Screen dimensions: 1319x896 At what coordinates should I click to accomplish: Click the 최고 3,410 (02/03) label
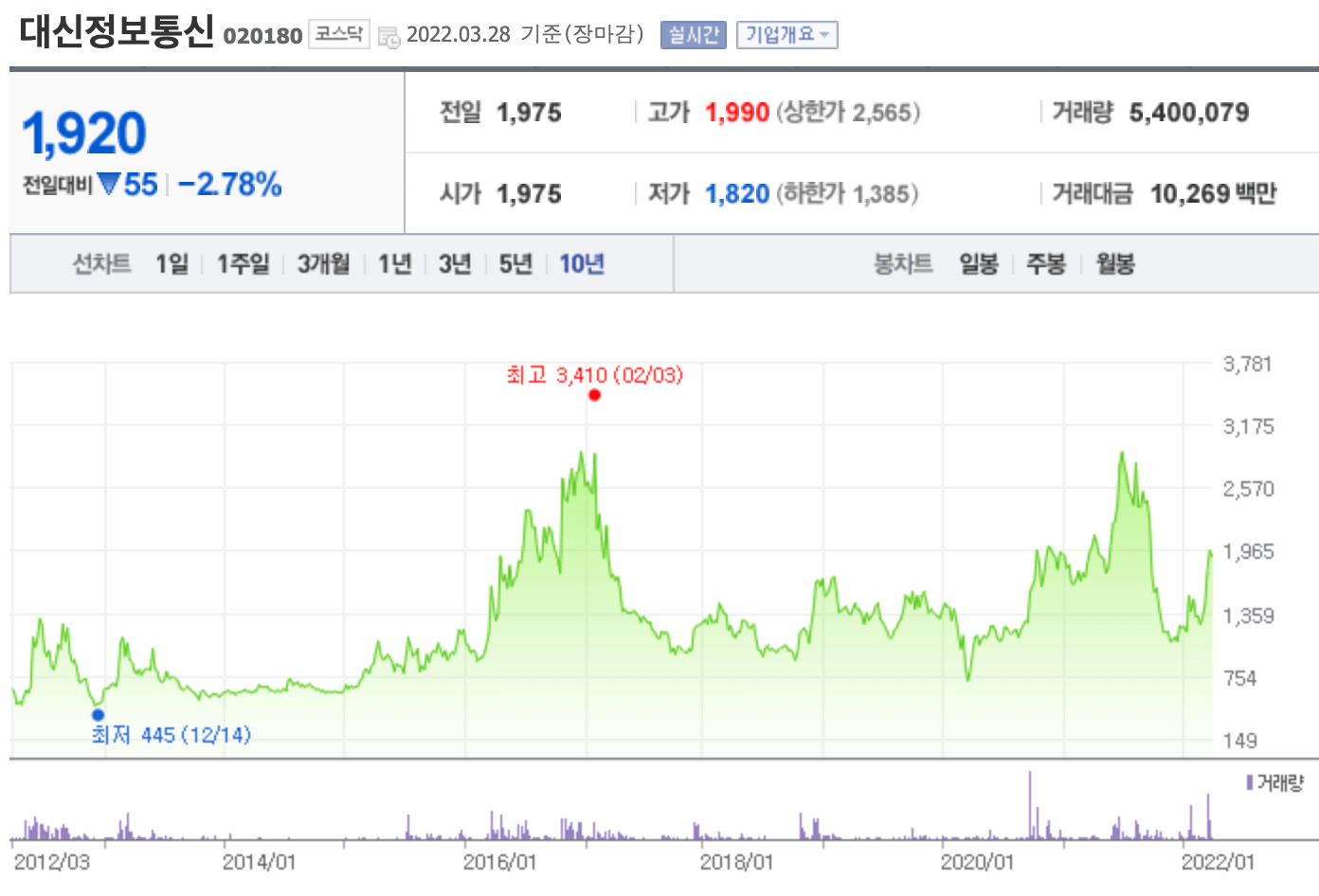(594, 375)
